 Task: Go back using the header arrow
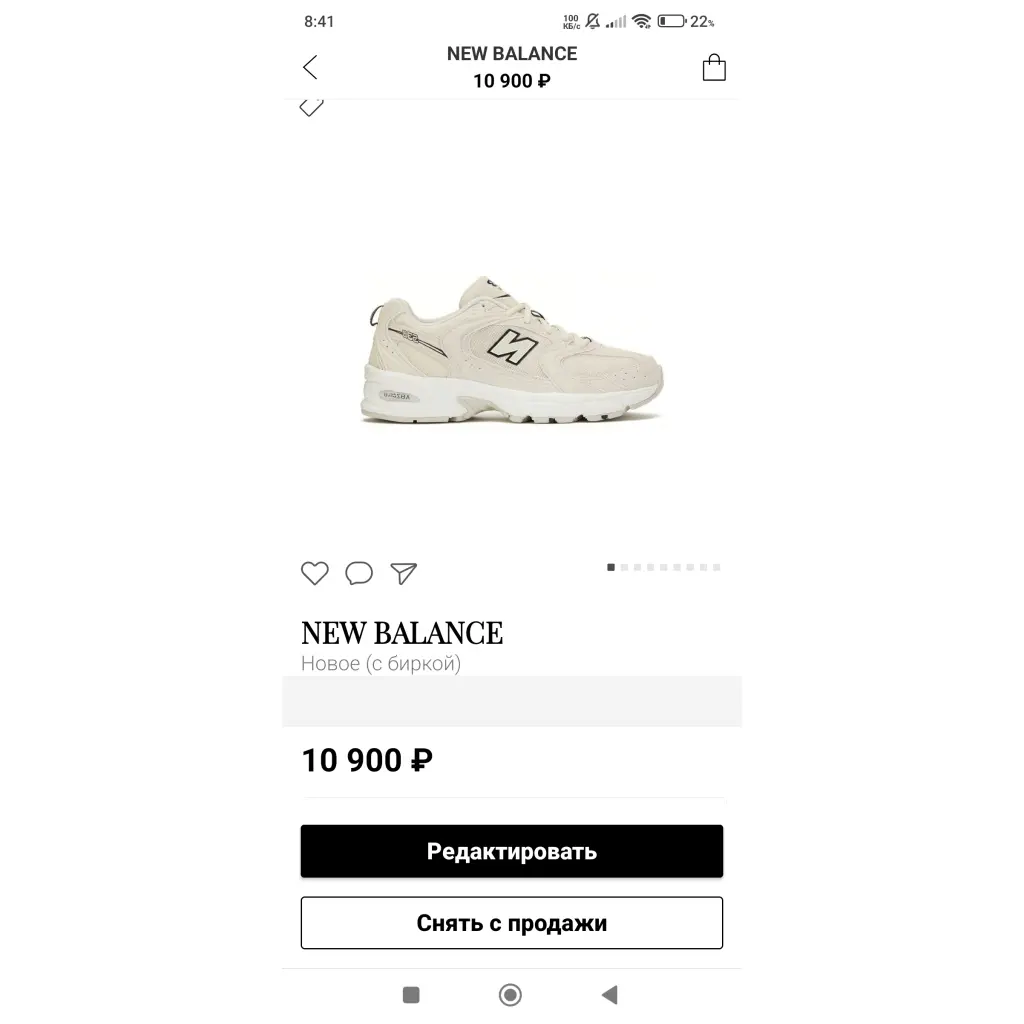coord(310,67)
